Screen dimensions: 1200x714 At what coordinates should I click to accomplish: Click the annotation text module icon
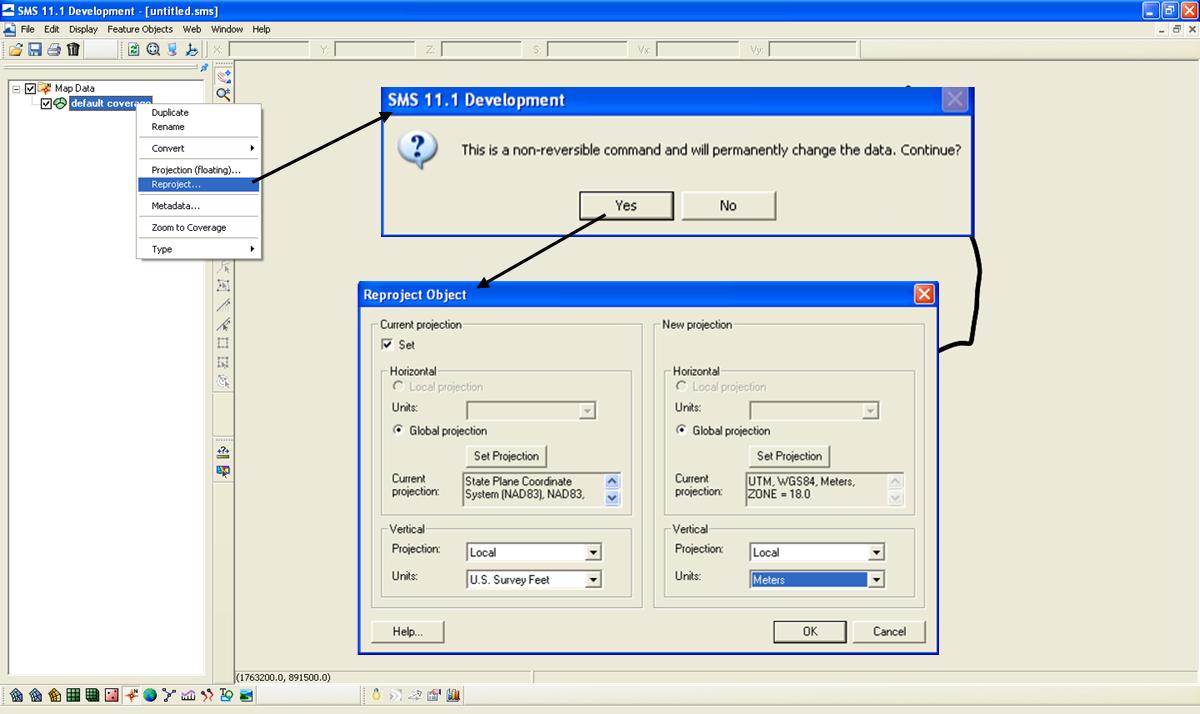pyautogui.click(x=226, y=695)
